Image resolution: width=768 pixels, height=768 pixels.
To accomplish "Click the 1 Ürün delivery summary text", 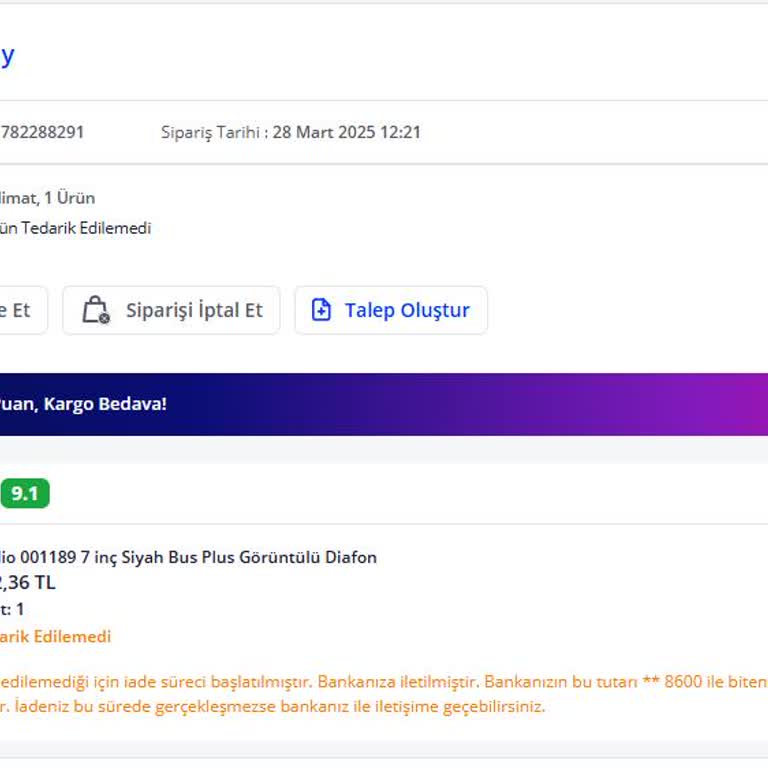I will click(x=48, y=198).
